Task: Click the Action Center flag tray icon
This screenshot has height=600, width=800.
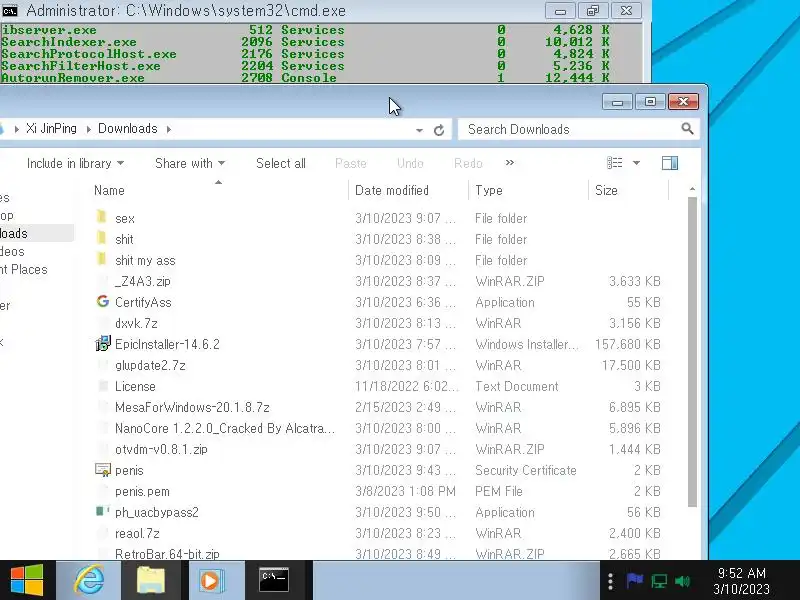Action: point(634,581)
